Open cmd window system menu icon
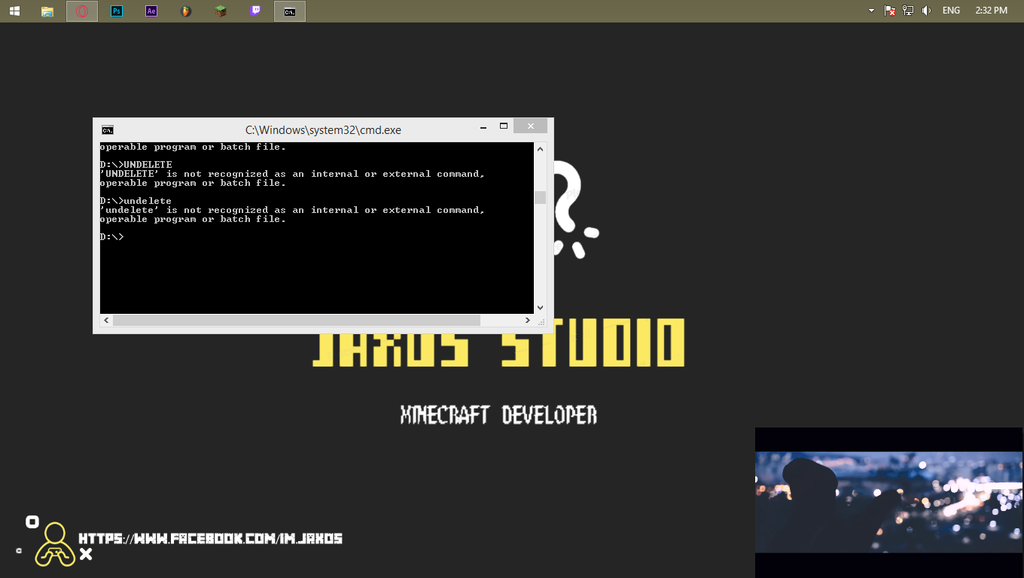 (108, 130)
